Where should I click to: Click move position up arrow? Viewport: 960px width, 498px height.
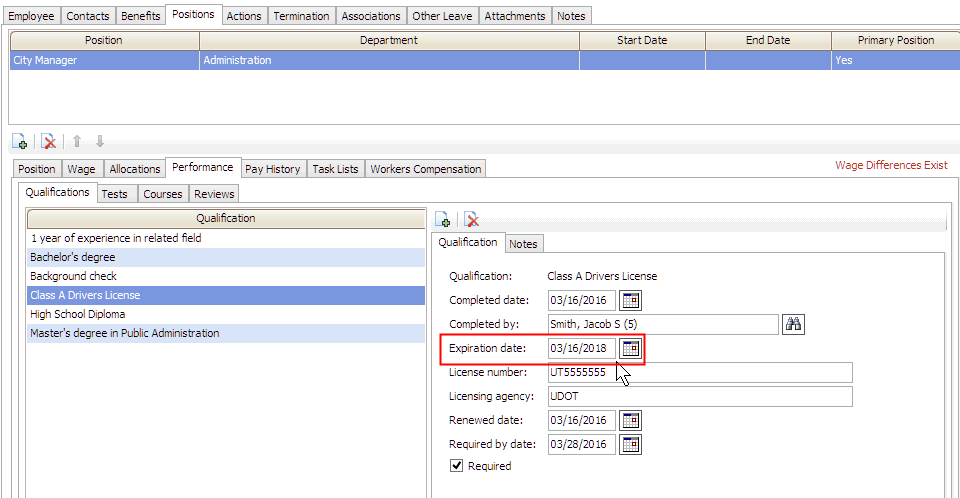(x=77, y=142)
